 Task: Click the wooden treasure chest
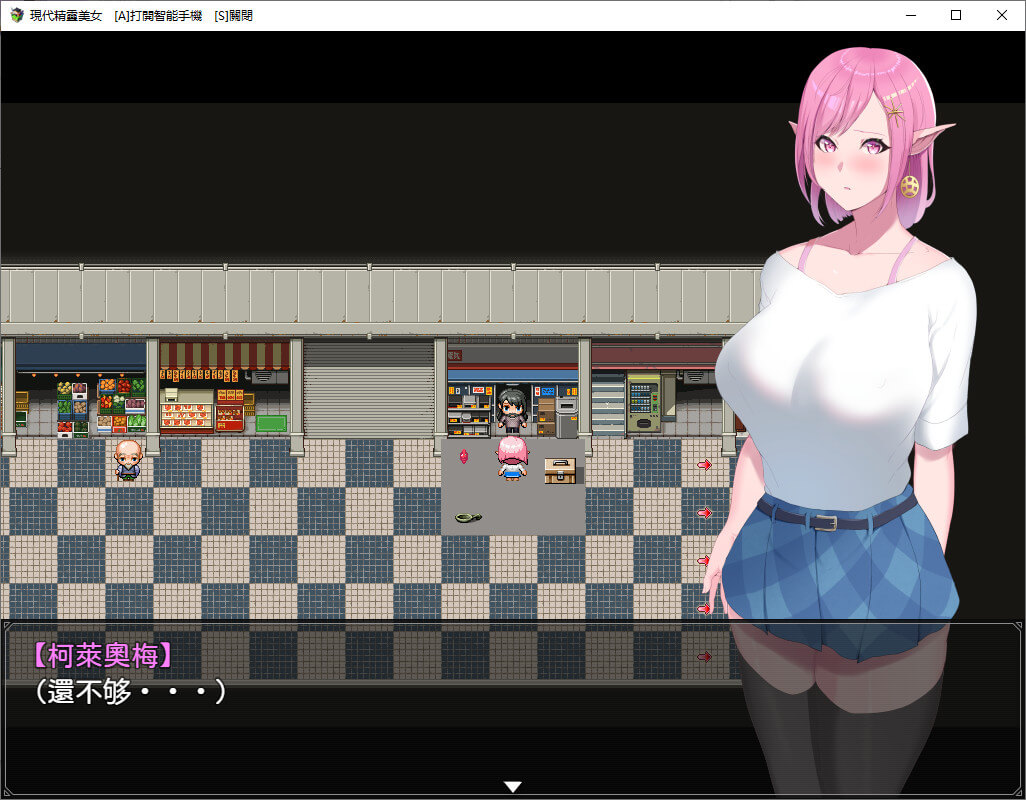[559, 470]
